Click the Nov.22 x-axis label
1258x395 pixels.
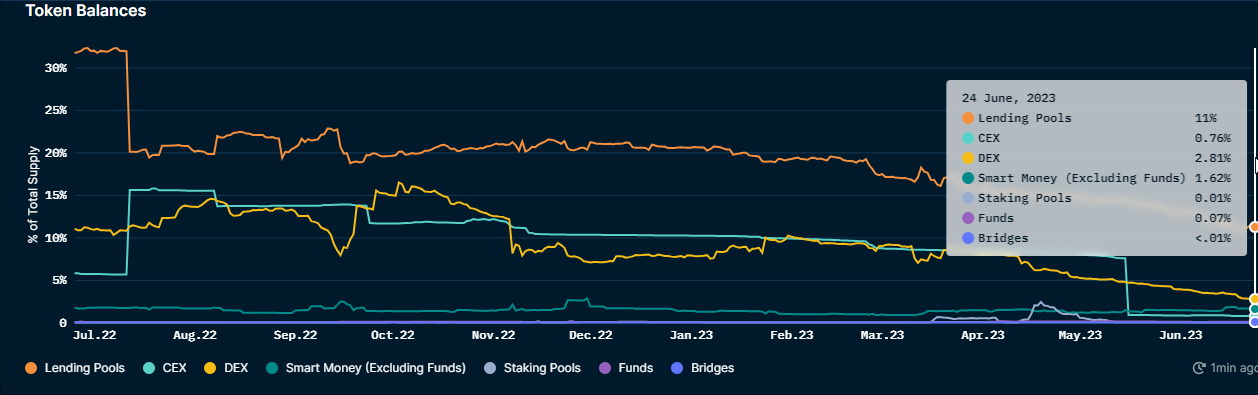493,336
